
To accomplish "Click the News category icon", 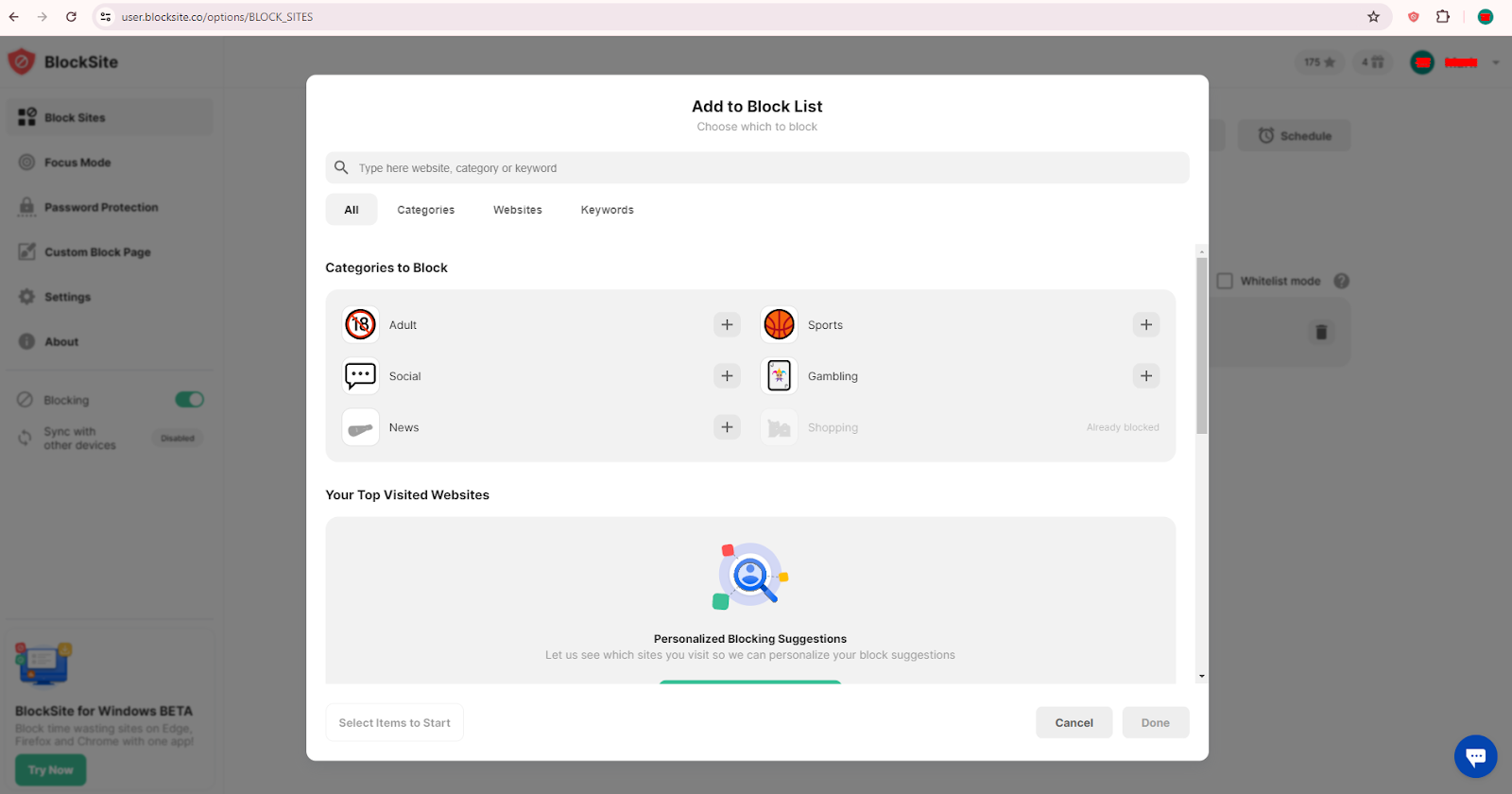I will click(361, 427).
